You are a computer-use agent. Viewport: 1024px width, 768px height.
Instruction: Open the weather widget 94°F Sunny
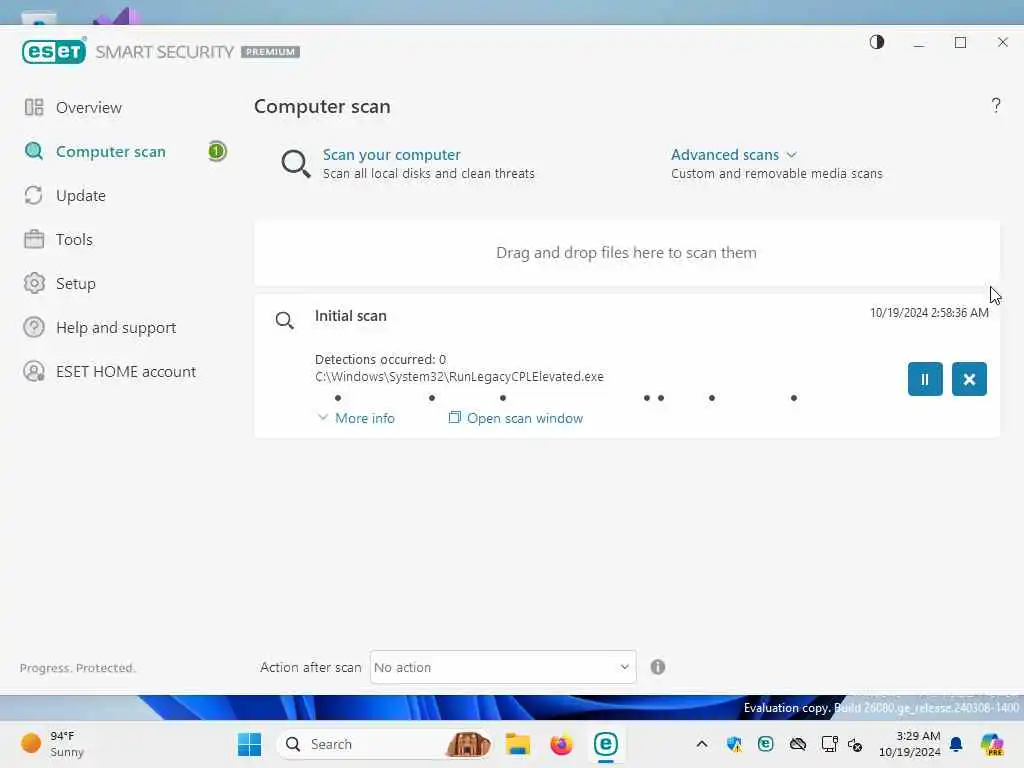tap(54, 744)
